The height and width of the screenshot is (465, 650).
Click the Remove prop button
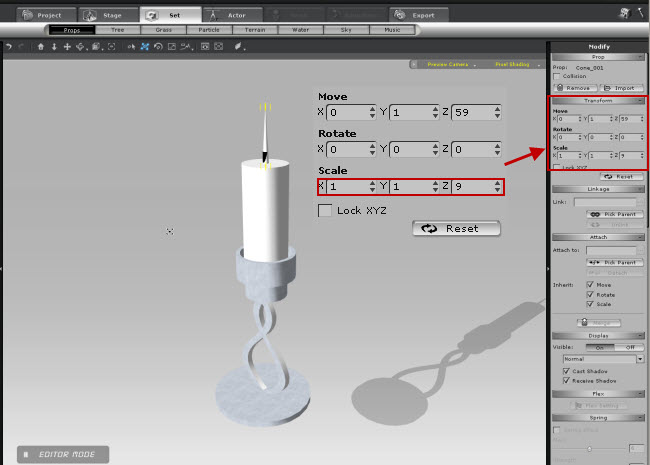[575, 88]
